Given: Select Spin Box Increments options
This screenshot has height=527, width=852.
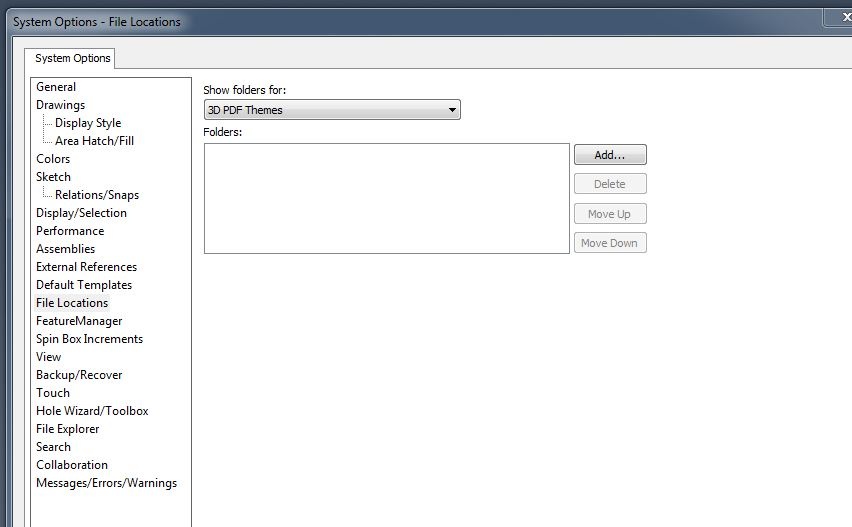Looking at the screenshot, I should pyautogui.click(x=90, y=339).
